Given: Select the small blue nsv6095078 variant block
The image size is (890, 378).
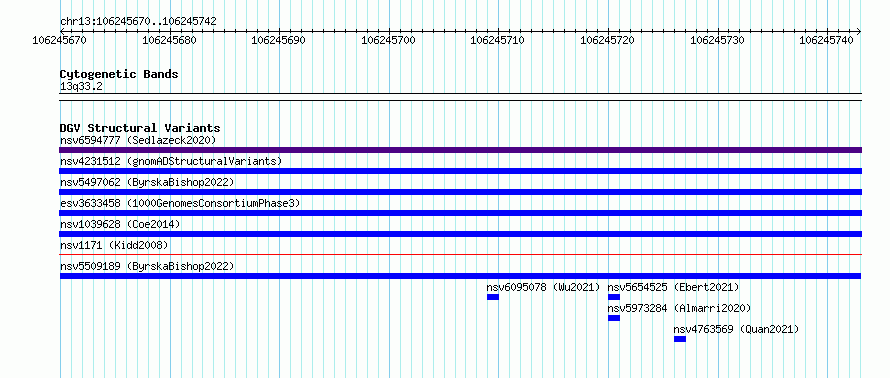Looking at the screenshot, I should [x=493, y=297].
